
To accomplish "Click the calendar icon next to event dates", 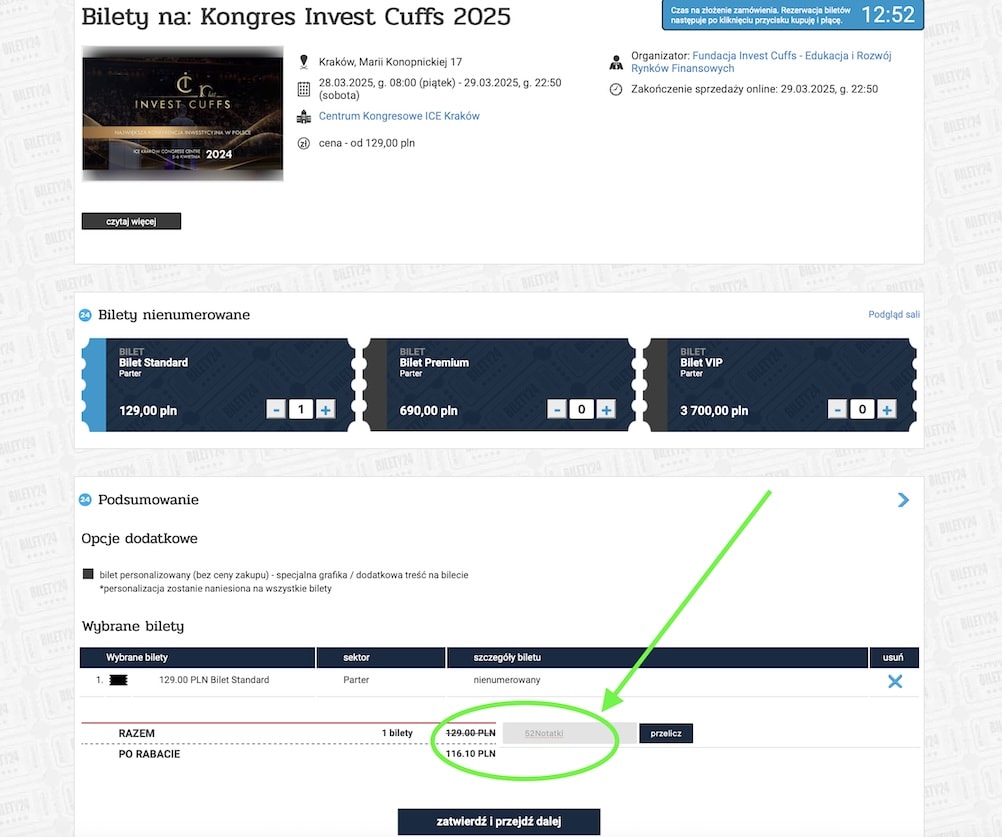I will (x=304, y=89).
